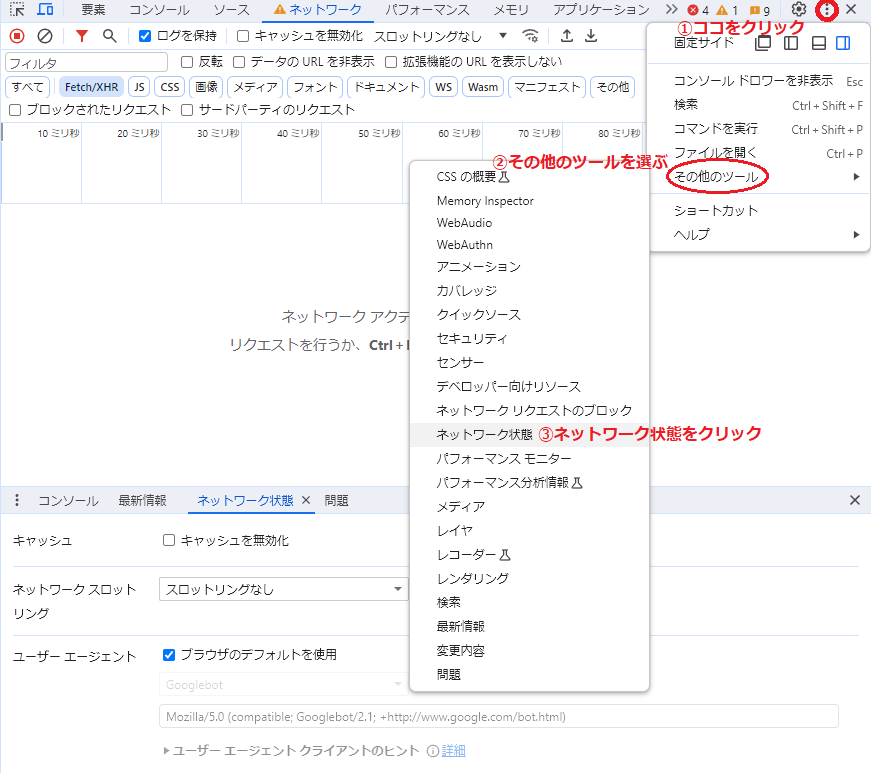This screenshot has width=871, height=773.
Task: Toggle device toolbar icon
Action: coord(45,10)
